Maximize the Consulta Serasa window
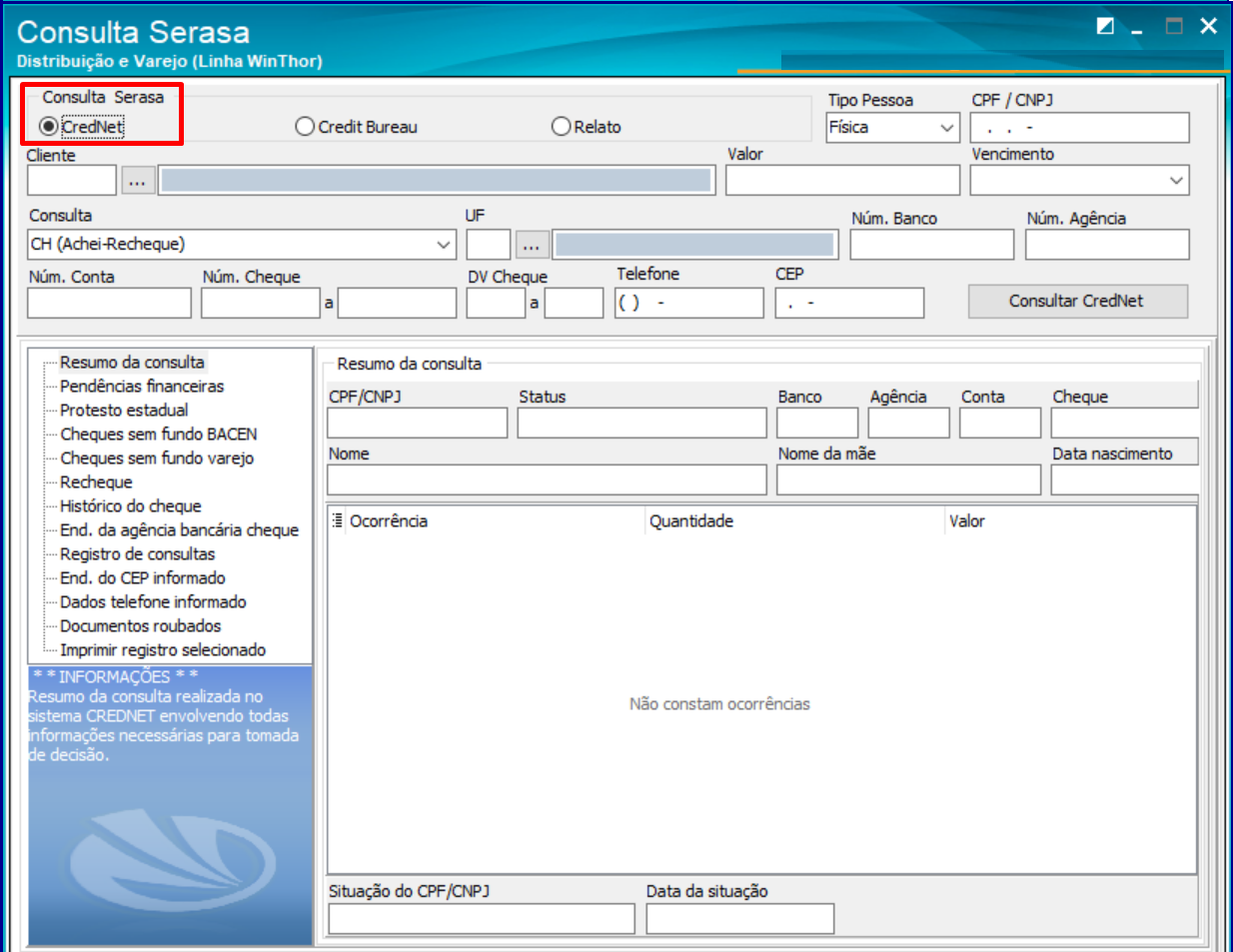 pyautogui.click(x=1174, y=26)
